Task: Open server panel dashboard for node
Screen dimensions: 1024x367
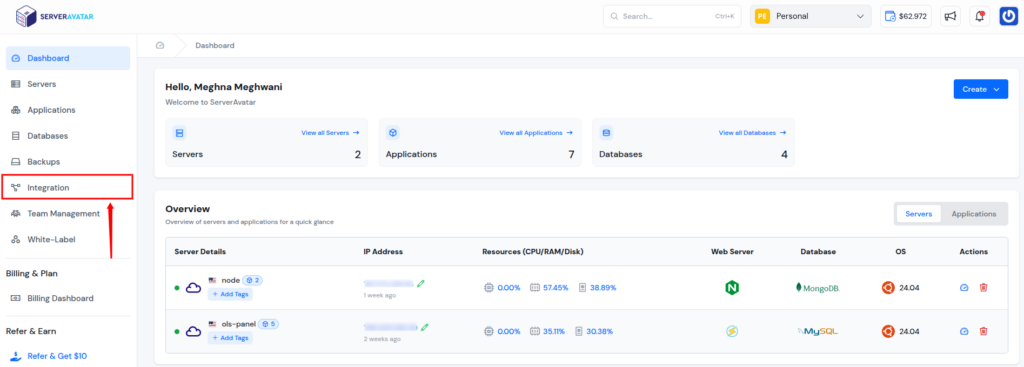Action: pyautogui.click(x=964, y=287)
